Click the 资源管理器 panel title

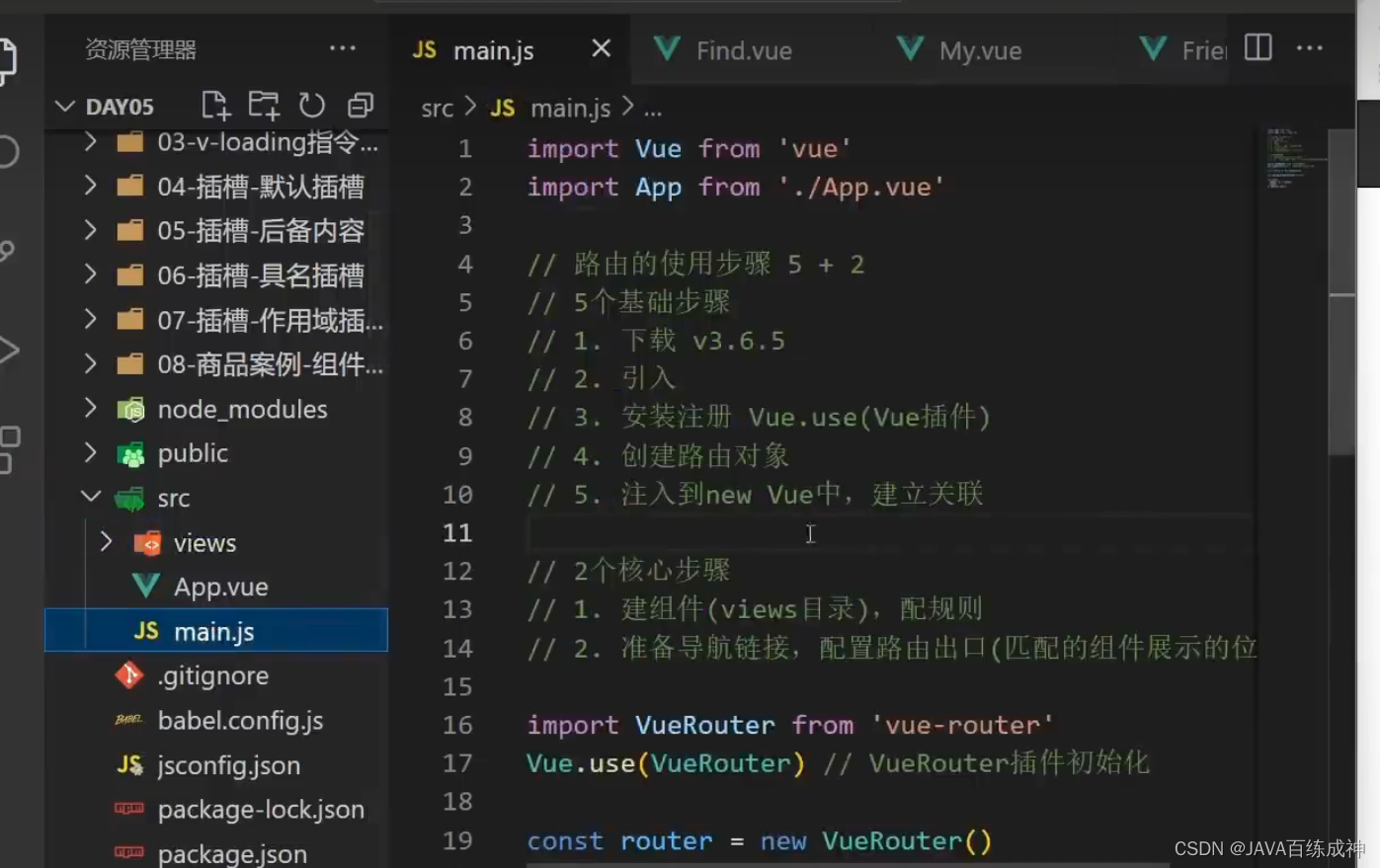click(140, 49)
